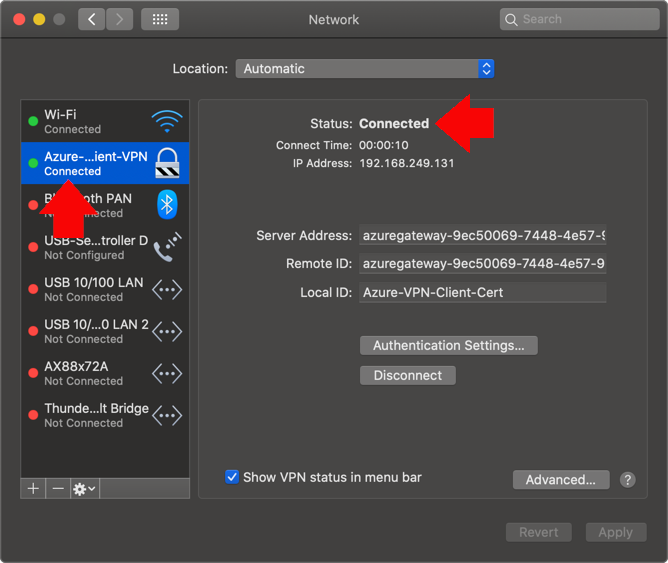Select Wi-Fi in the services list

point(105,121)
